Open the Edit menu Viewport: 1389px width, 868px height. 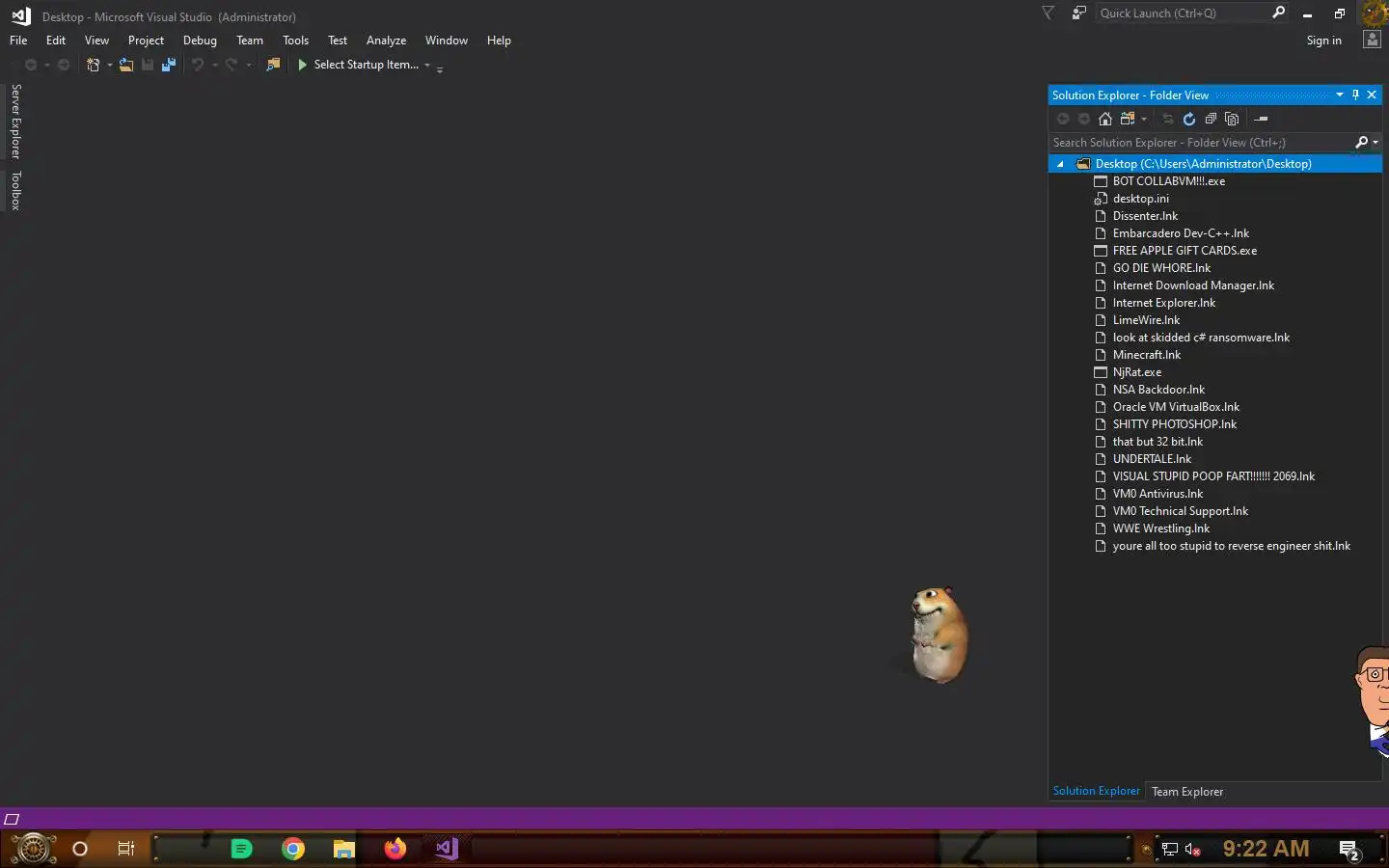(x=56, y=41)
